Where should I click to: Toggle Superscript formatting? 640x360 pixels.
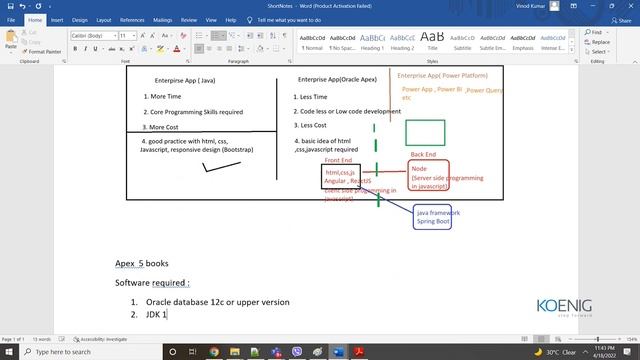[131, 49]
